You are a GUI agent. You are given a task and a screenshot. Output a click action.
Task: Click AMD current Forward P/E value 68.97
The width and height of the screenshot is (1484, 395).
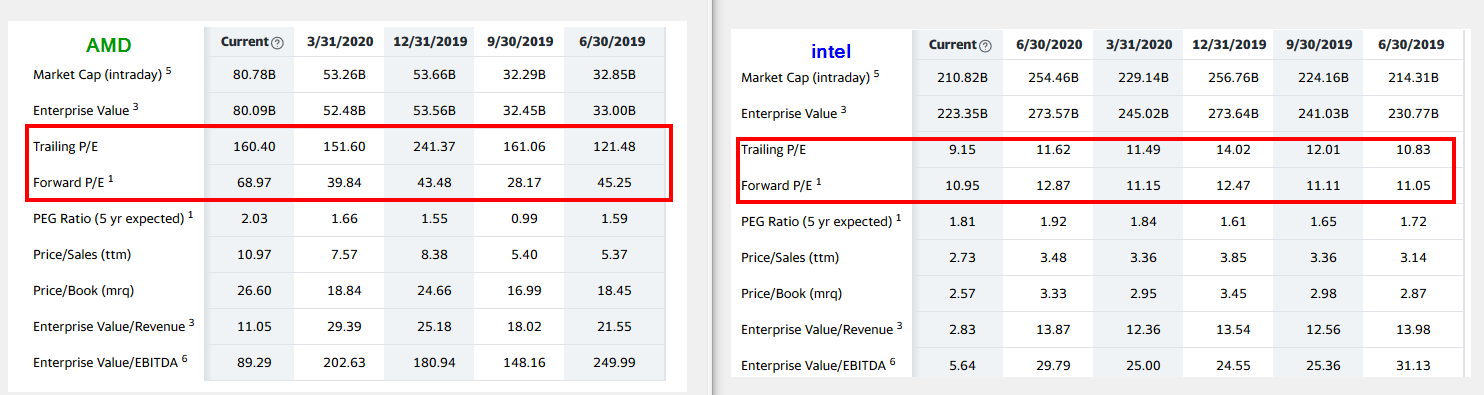(x=253, y=182)
